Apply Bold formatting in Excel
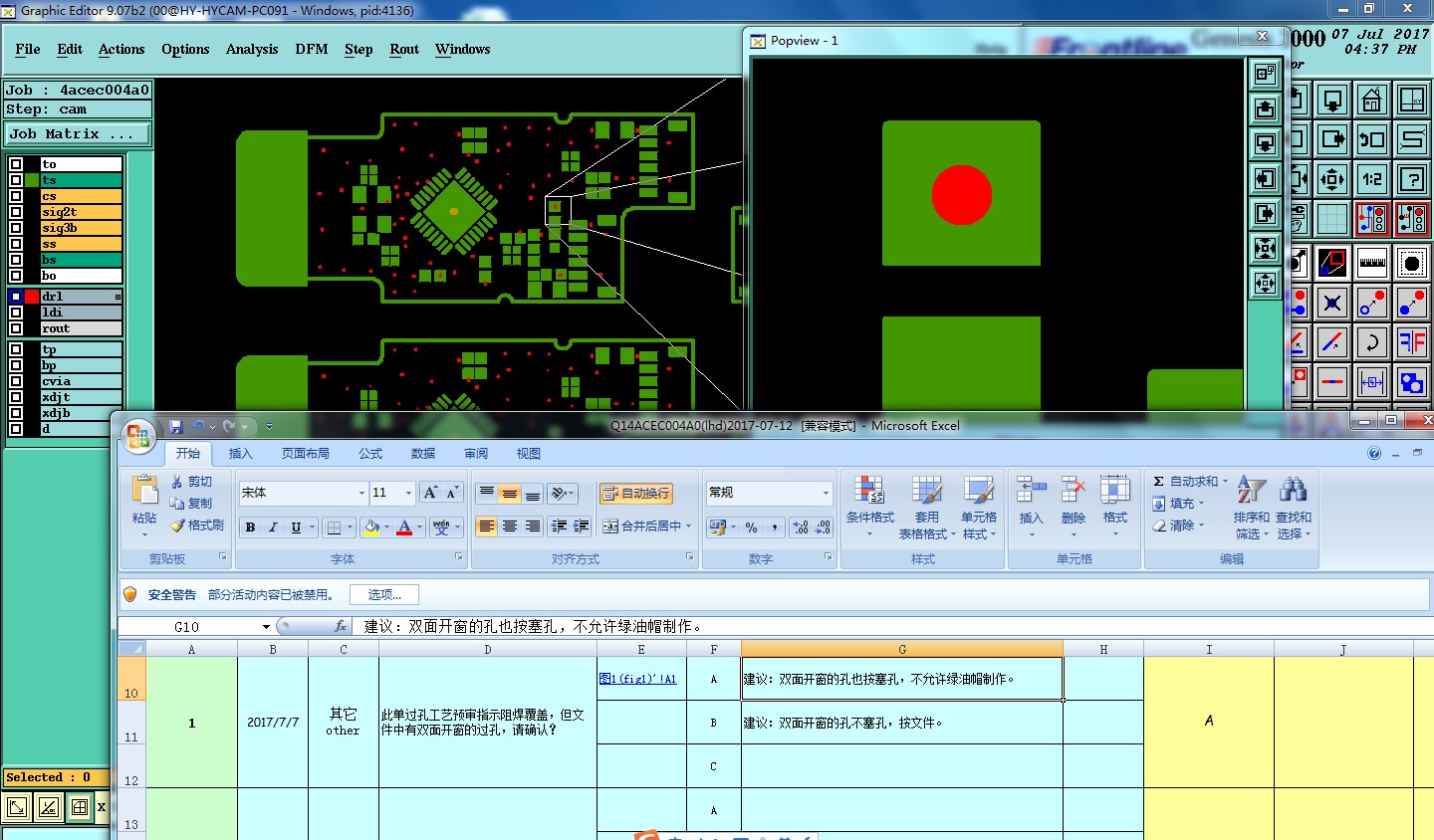The image size is (1434, 840). 250,527
